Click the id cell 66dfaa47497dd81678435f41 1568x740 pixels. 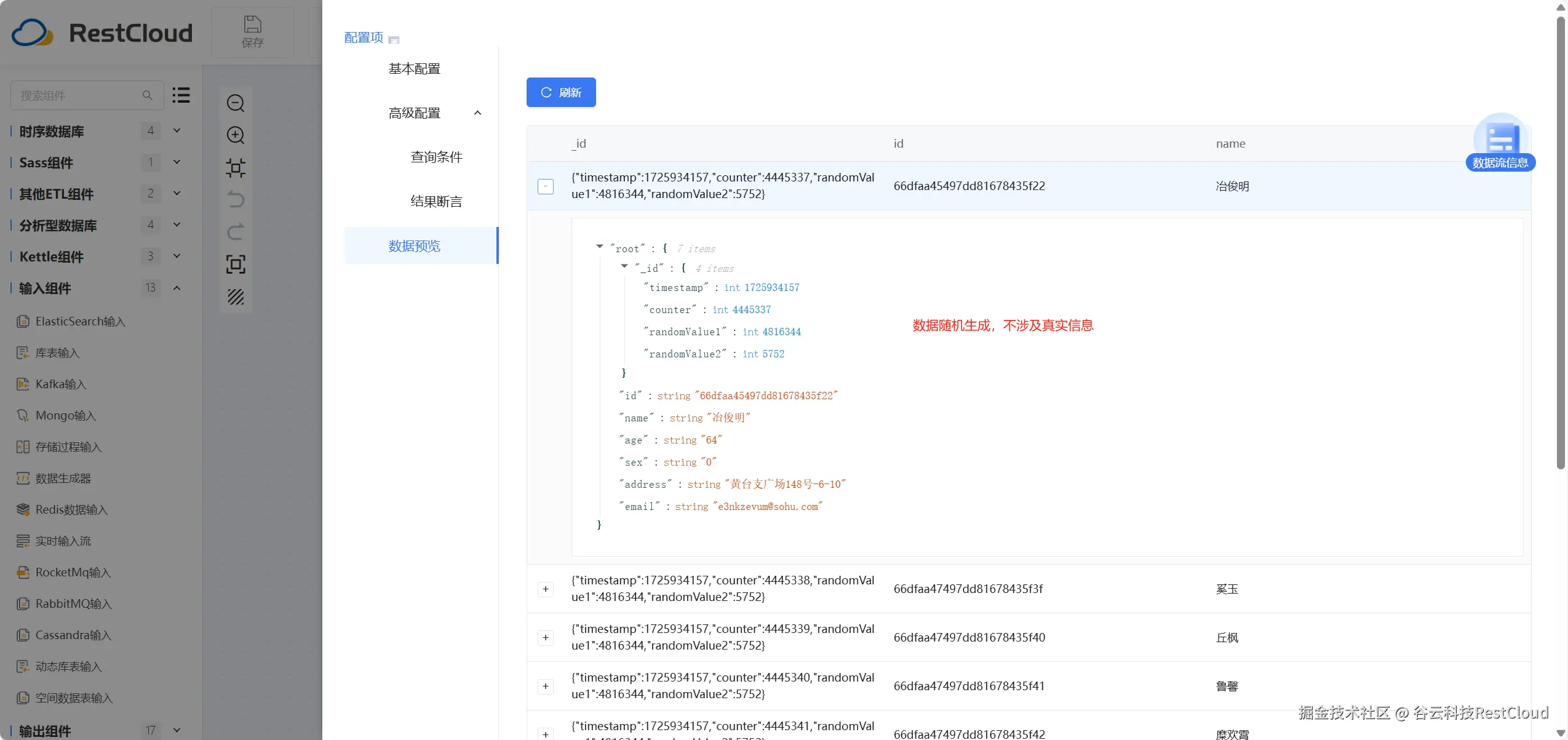point(969,686)
